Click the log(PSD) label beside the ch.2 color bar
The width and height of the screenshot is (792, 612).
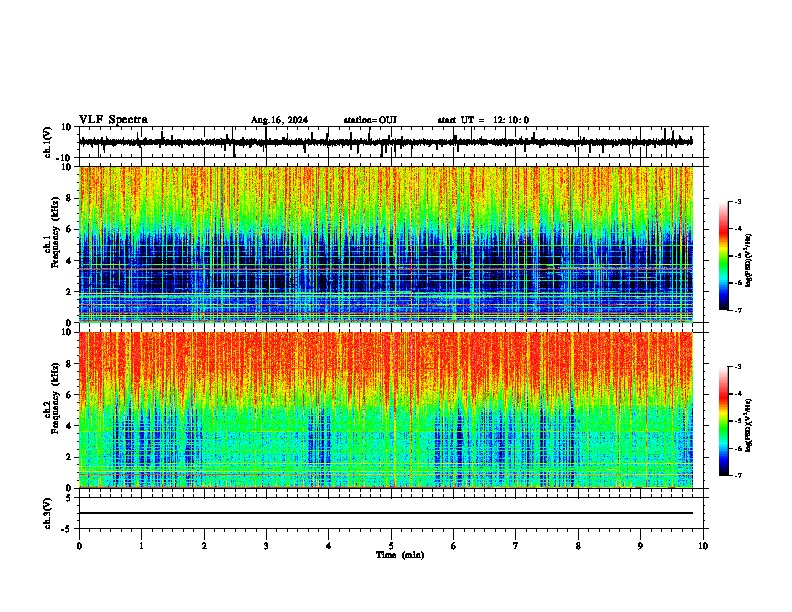748,425
